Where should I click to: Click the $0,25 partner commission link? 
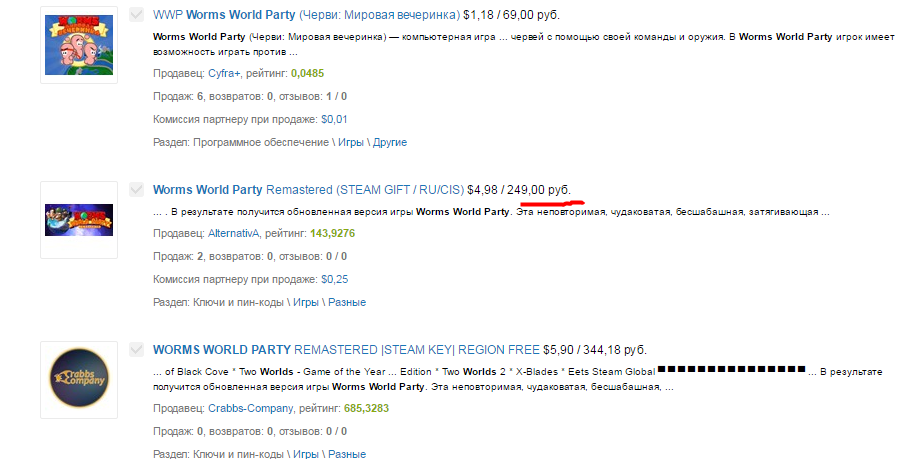click(335, 279)
